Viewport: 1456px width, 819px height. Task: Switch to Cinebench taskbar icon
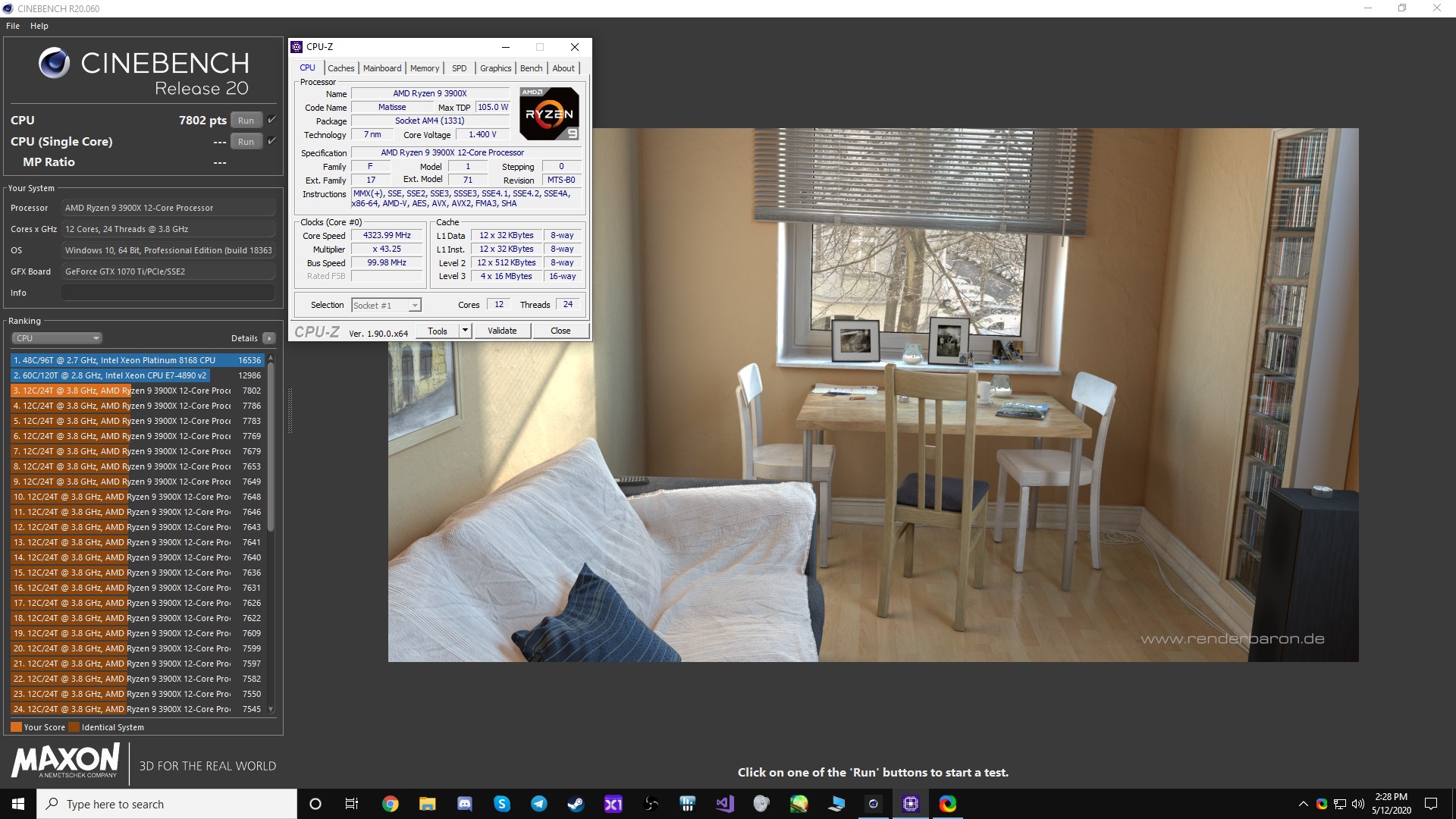(873, 804)
